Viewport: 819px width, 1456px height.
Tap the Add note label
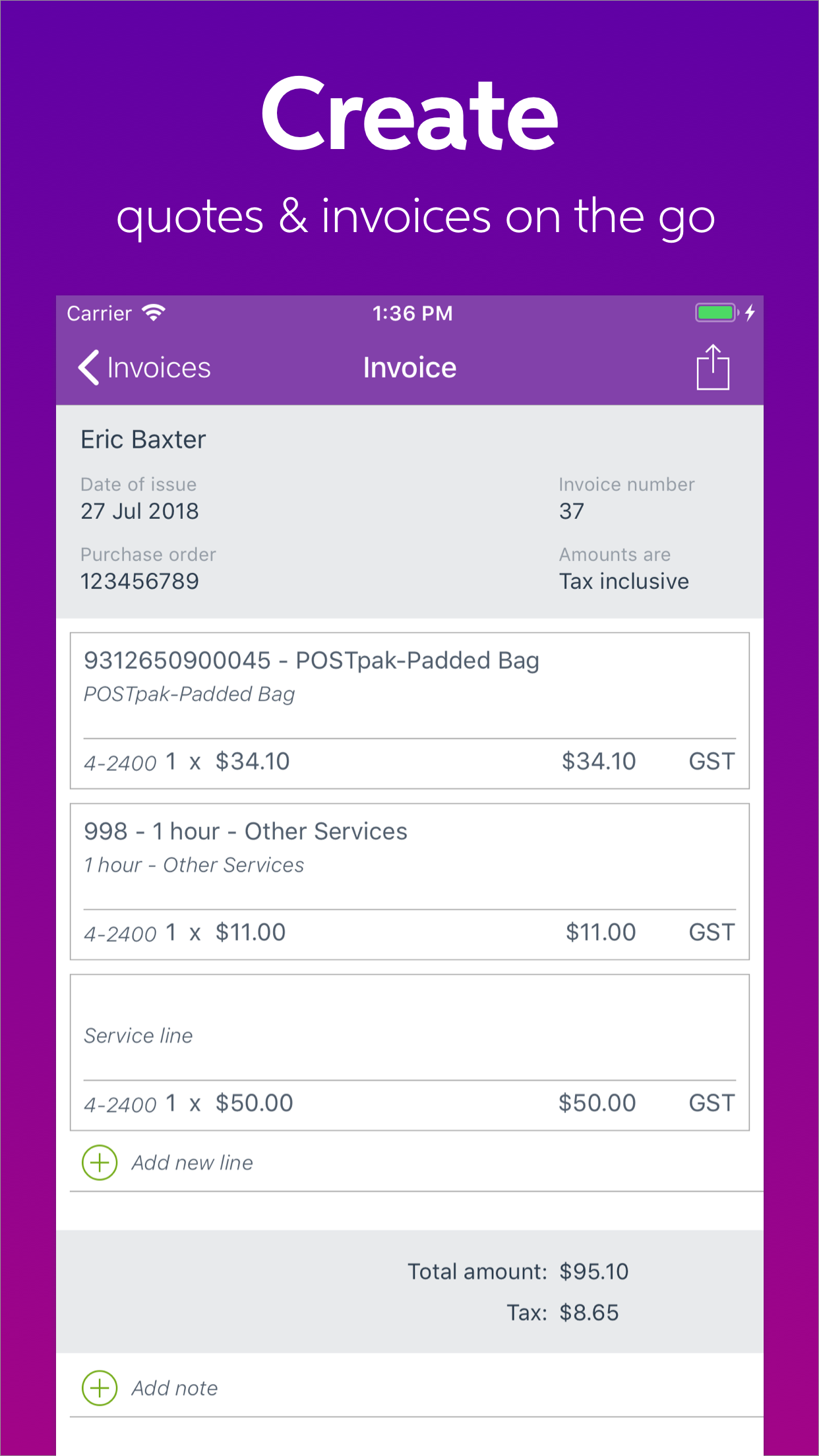click(x=175, y=1388)
